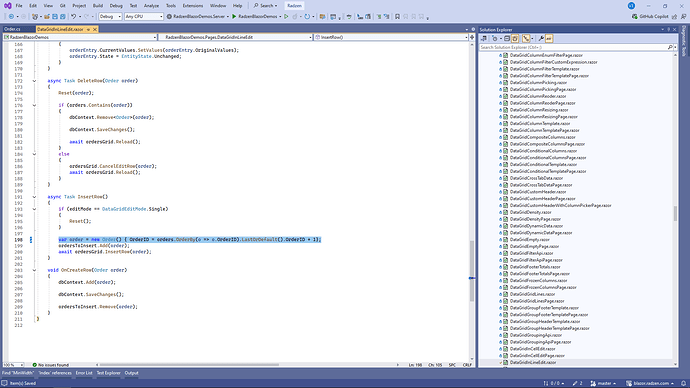Image resolution: width=690 pixels, height=388 pixels.
Task: Toggle the Solution Explorer auto-hide pin
Action: pos(668,29)
